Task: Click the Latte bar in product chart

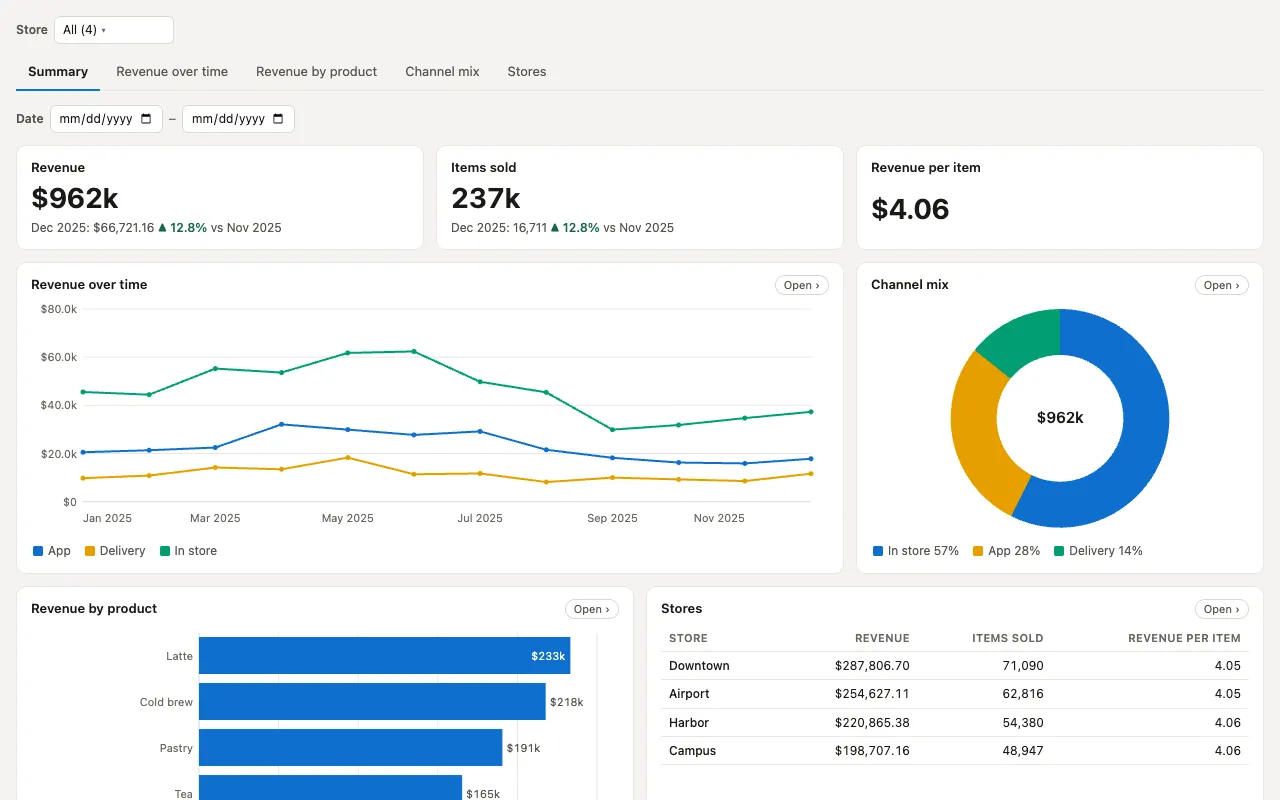Action: pos(385,656)
